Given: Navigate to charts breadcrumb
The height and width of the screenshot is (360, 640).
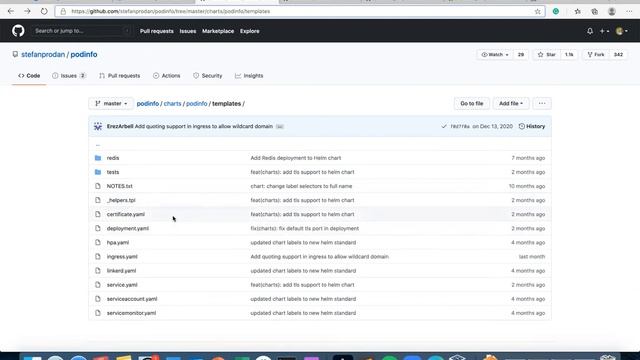Looking at the screenshot, I should pyautogui.click(x=172, y=104).
